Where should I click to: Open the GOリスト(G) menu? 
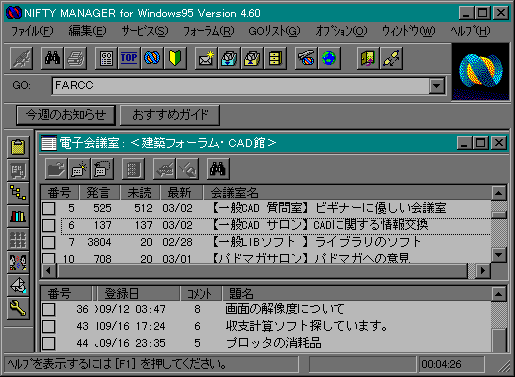pyautogui.click(x=274, y=31)
